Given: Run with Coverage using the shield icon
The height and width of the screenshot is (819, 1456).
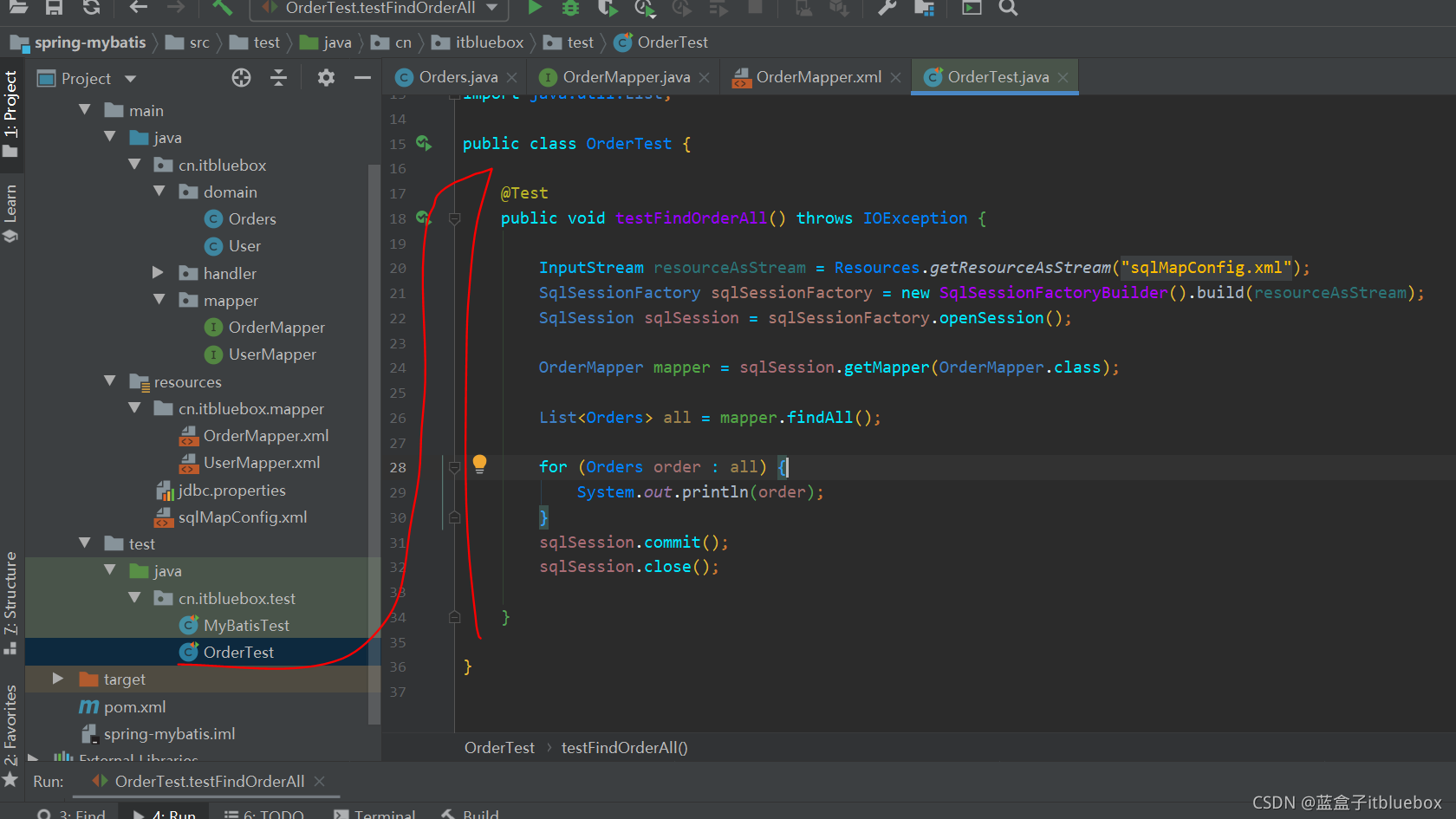Looking at the screenshot, I should coord(608,8).
